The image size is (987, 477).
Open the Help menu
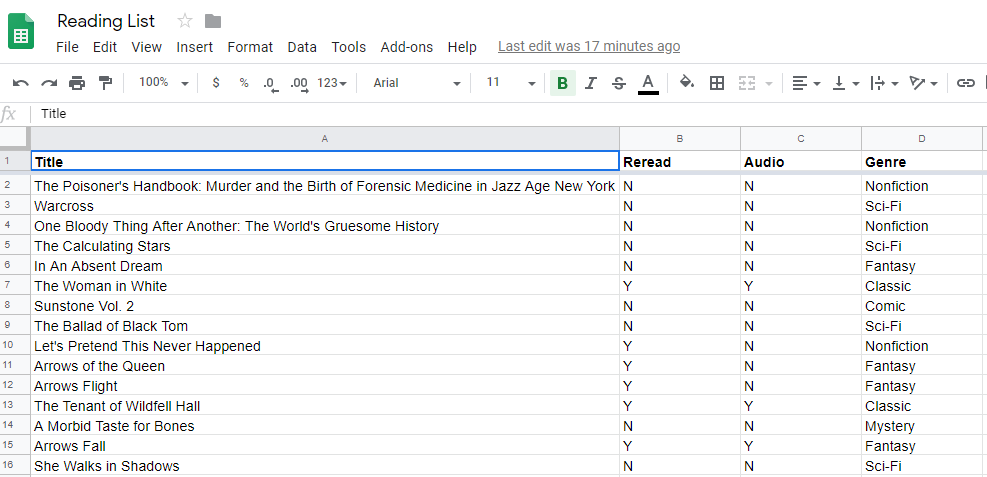tap(462, 47)
